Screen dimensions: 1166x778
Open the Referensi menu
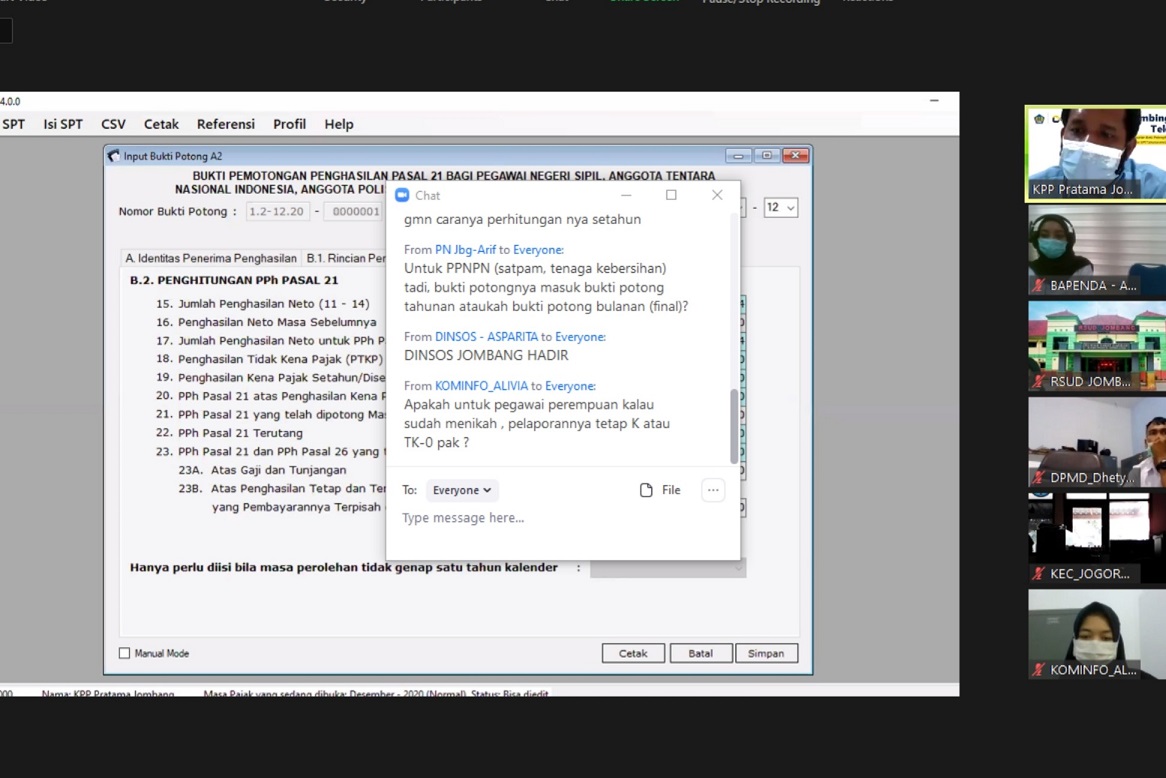(225, 124)
